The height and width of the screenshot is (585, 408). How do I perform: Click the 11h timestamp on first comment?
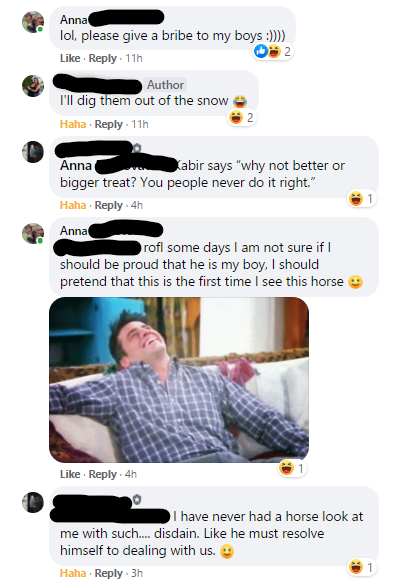pos(134,58)
